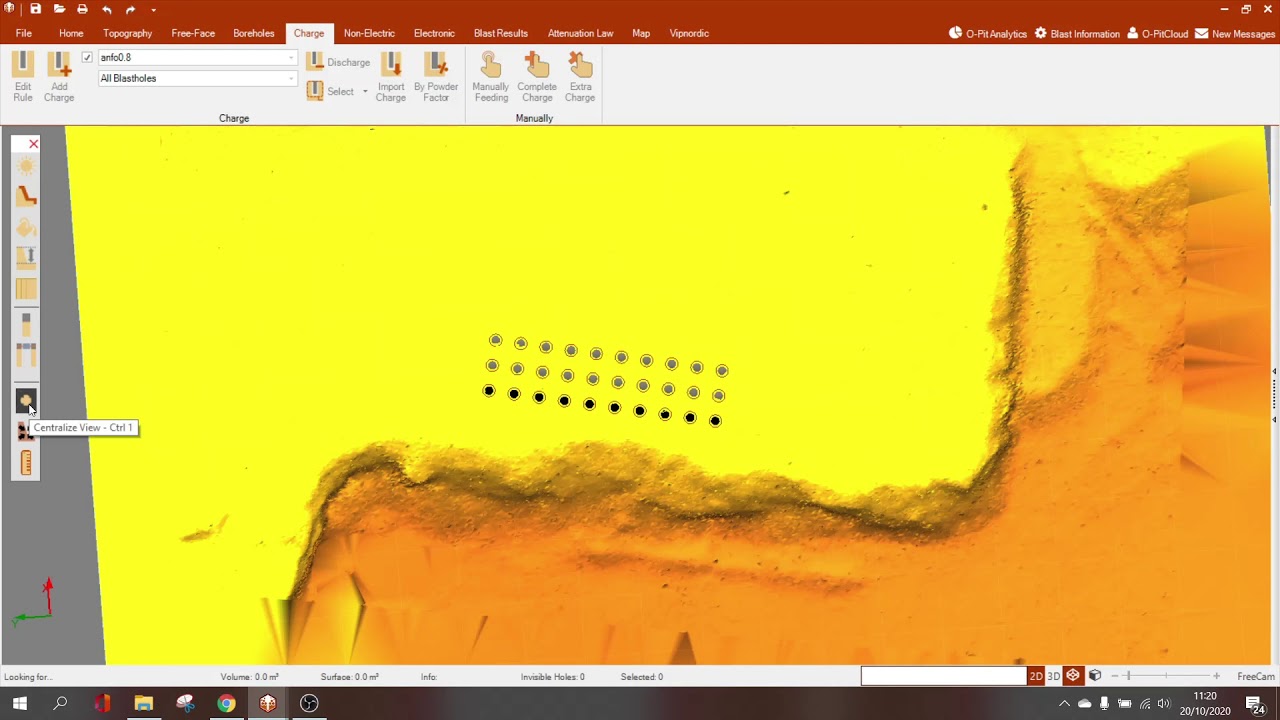The image size is (1280, 720).
Task: Click the zoom in plus button
Action: point(1216,677)
